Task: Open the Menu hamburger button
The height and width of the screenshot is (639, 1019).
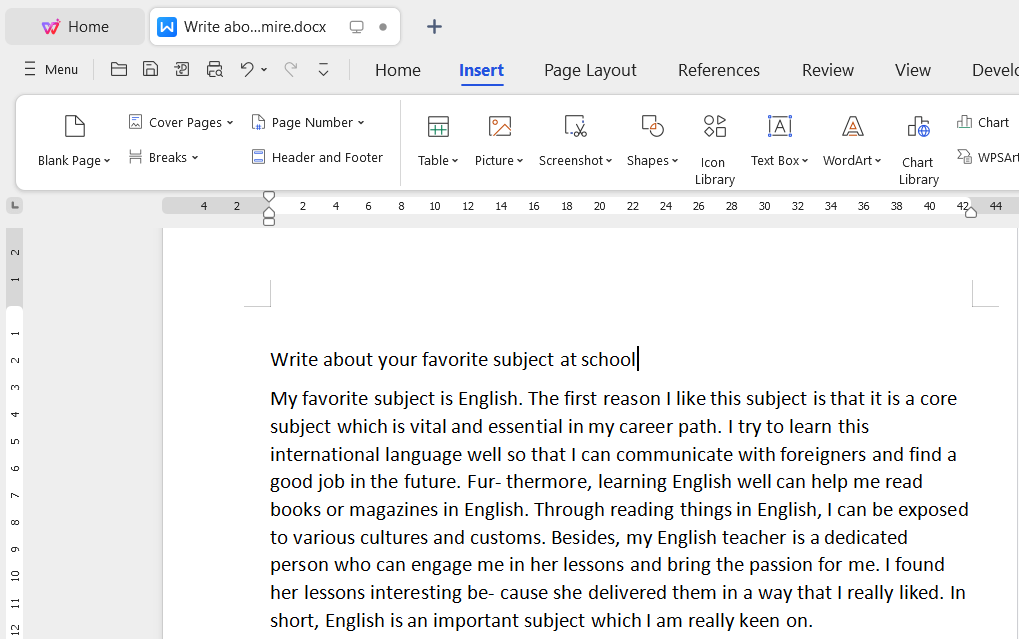Action: tap(51, 70)
